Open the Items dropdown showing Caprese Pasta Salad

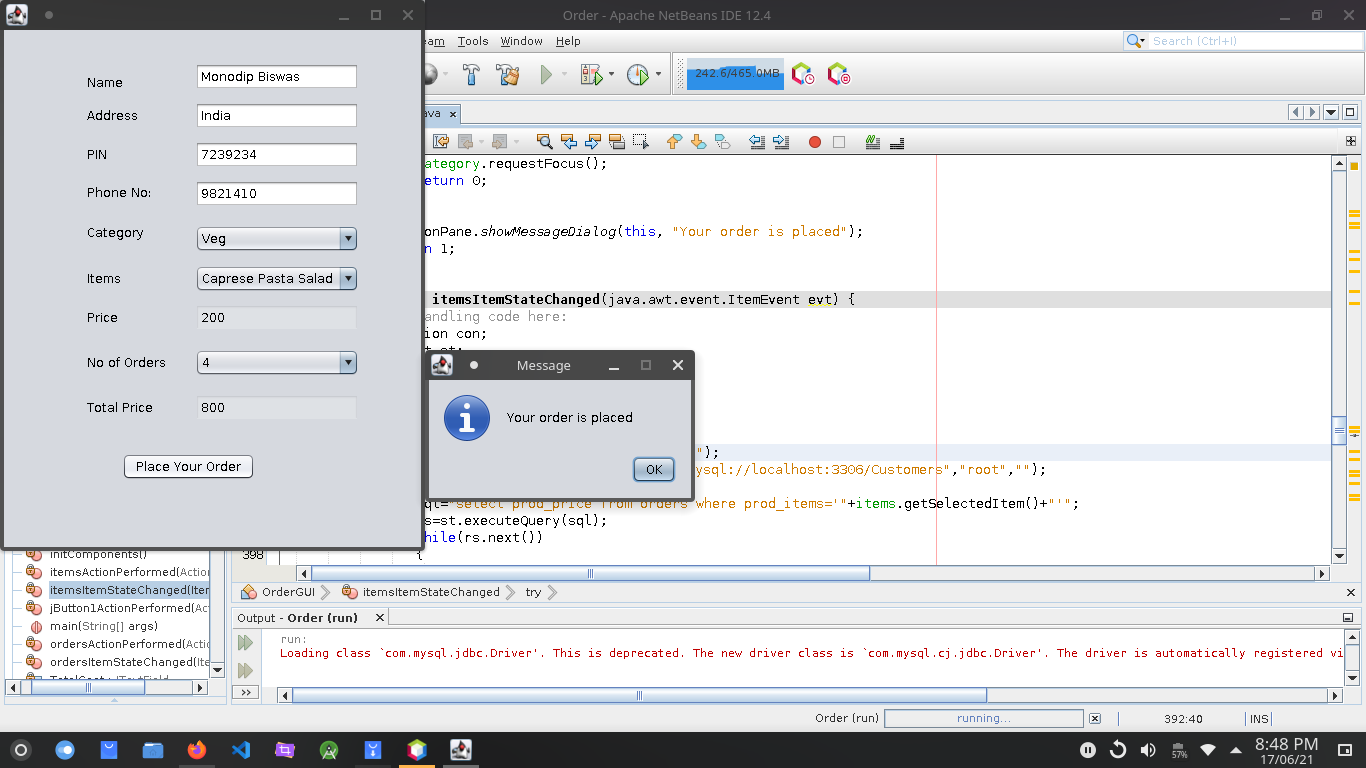coord(347,278)
